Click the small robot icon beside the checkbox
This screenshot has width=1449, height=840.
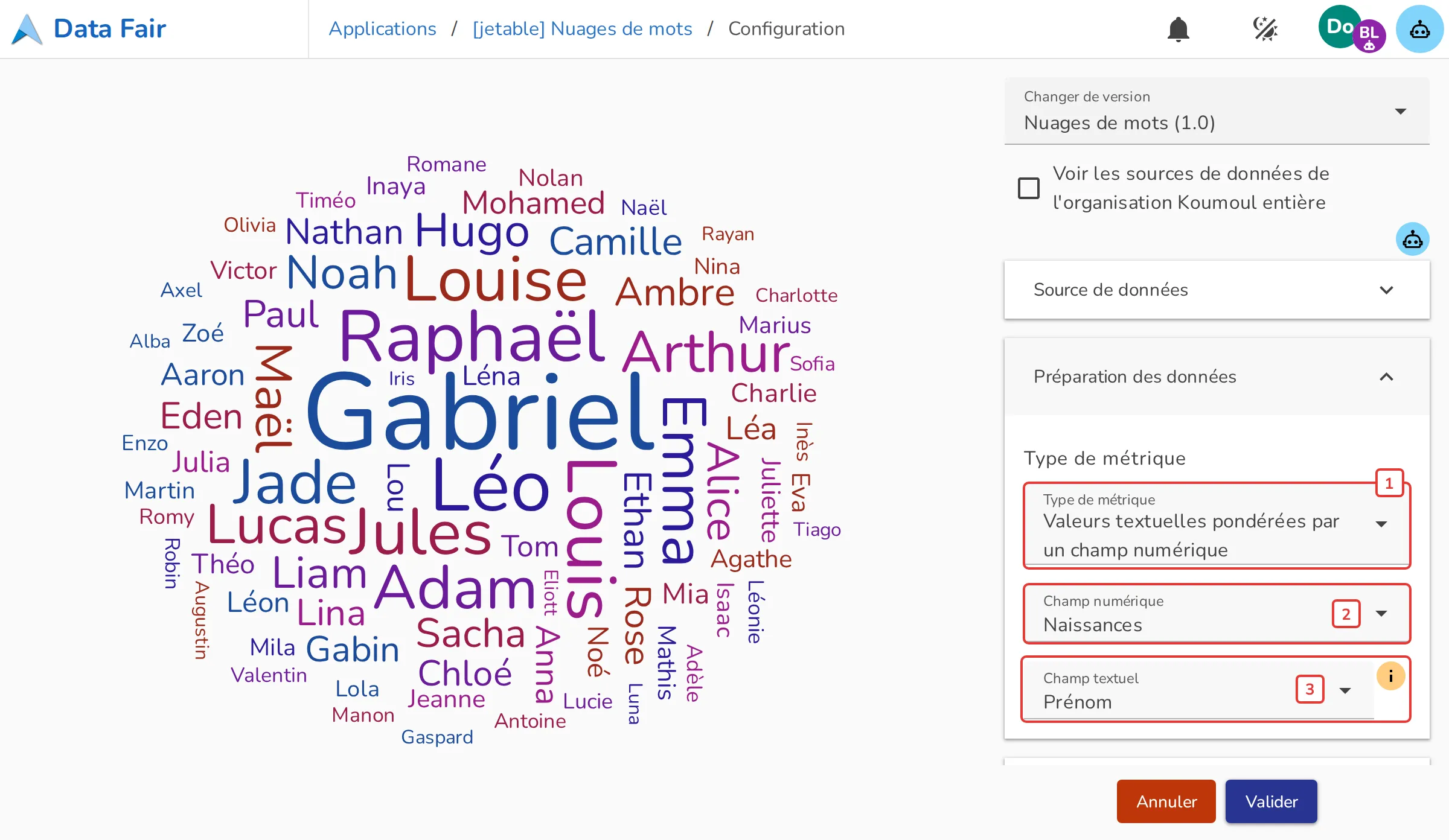click(1412, 240)
